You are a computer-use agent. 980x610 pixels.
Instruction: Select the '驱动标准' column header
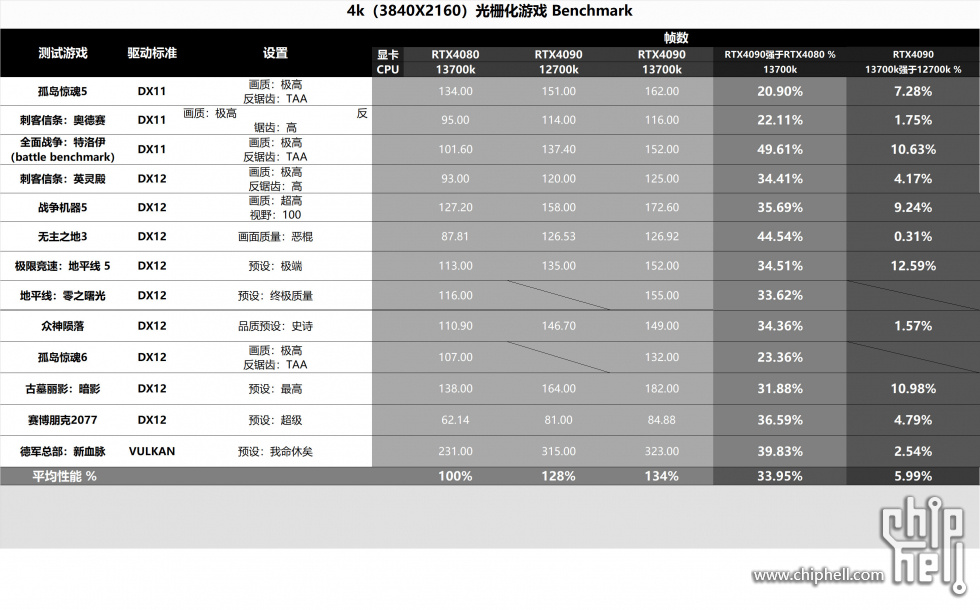[x=152, y=53]
